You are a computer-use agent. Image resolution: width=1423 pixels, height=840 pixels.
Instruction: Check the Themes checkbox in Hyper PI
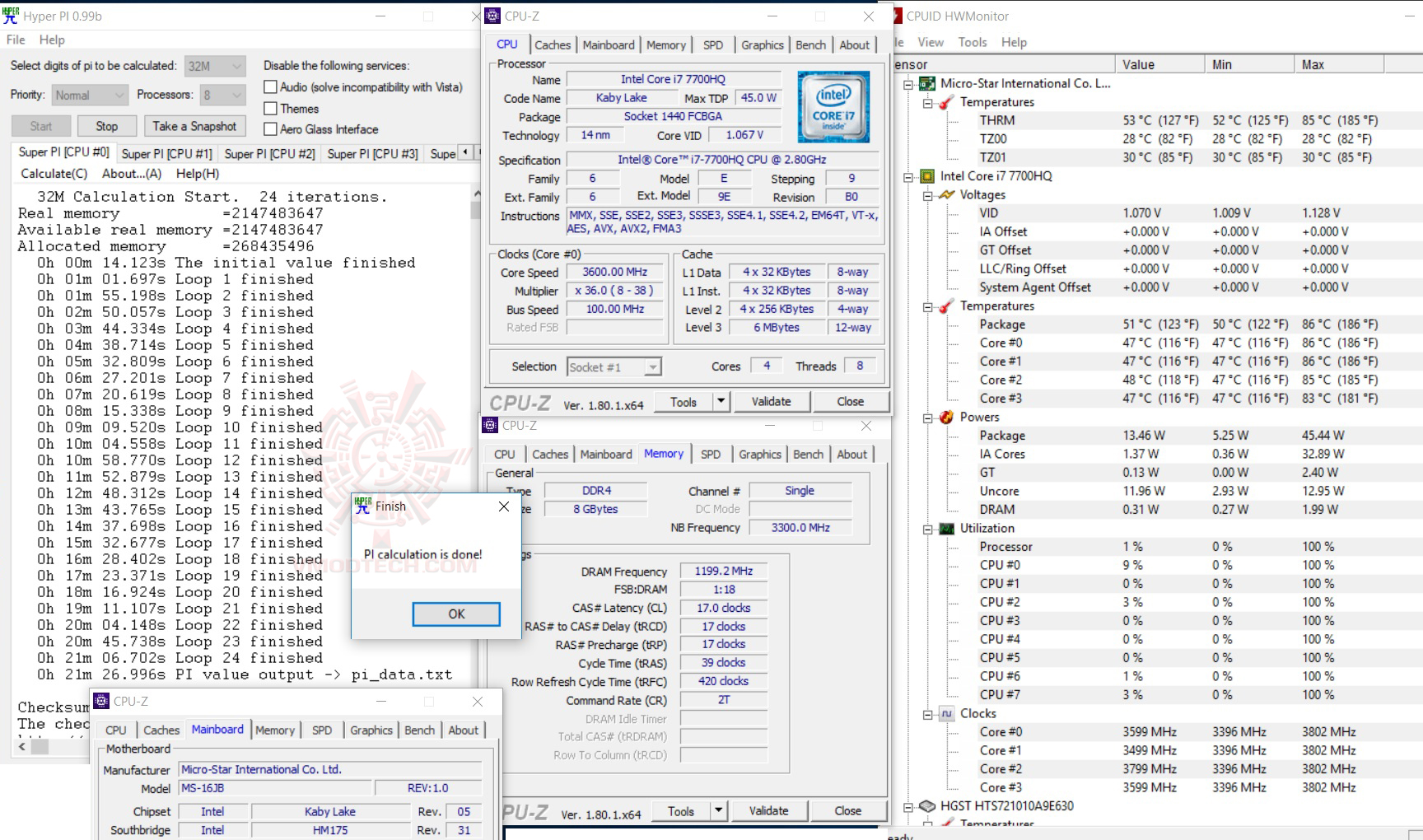click(269, 108)
